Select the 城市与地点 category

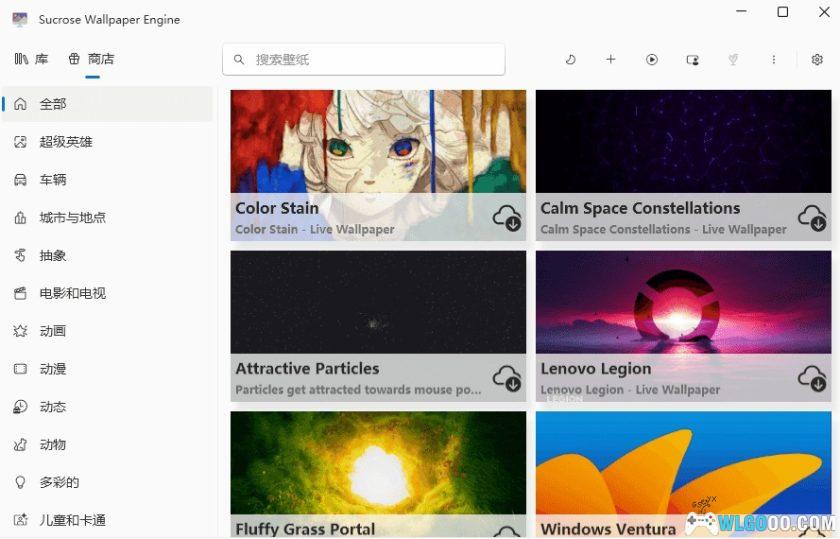107,218
